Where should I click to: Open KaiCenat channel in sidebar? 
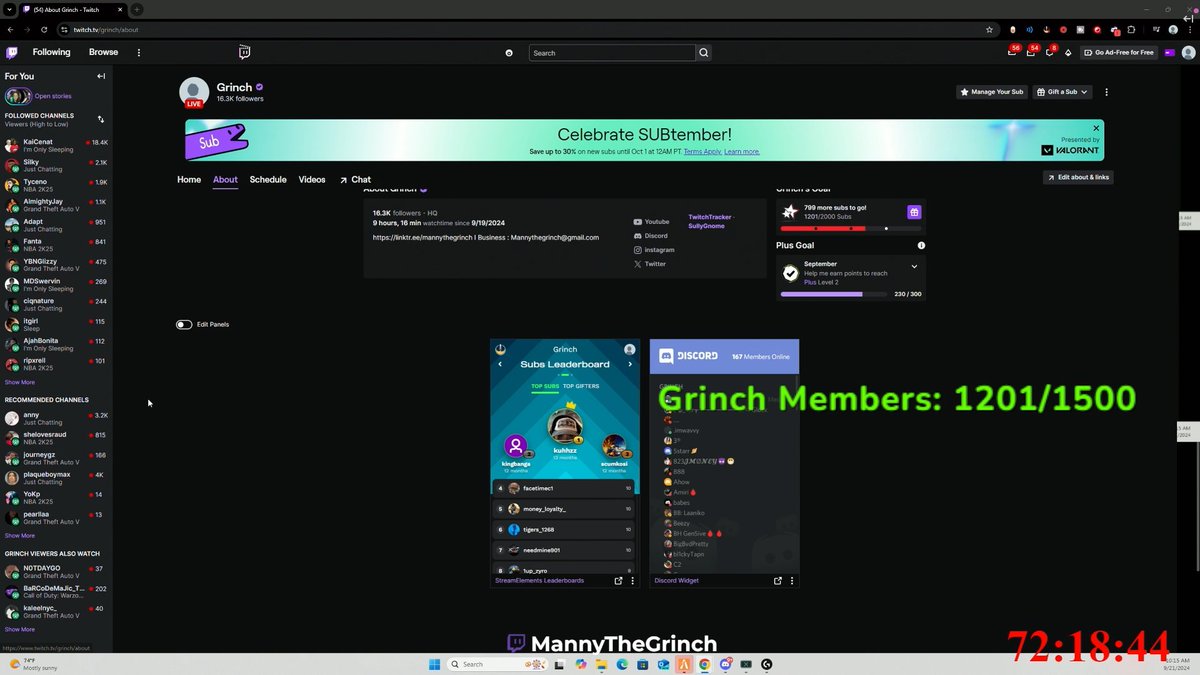point(56,146)
